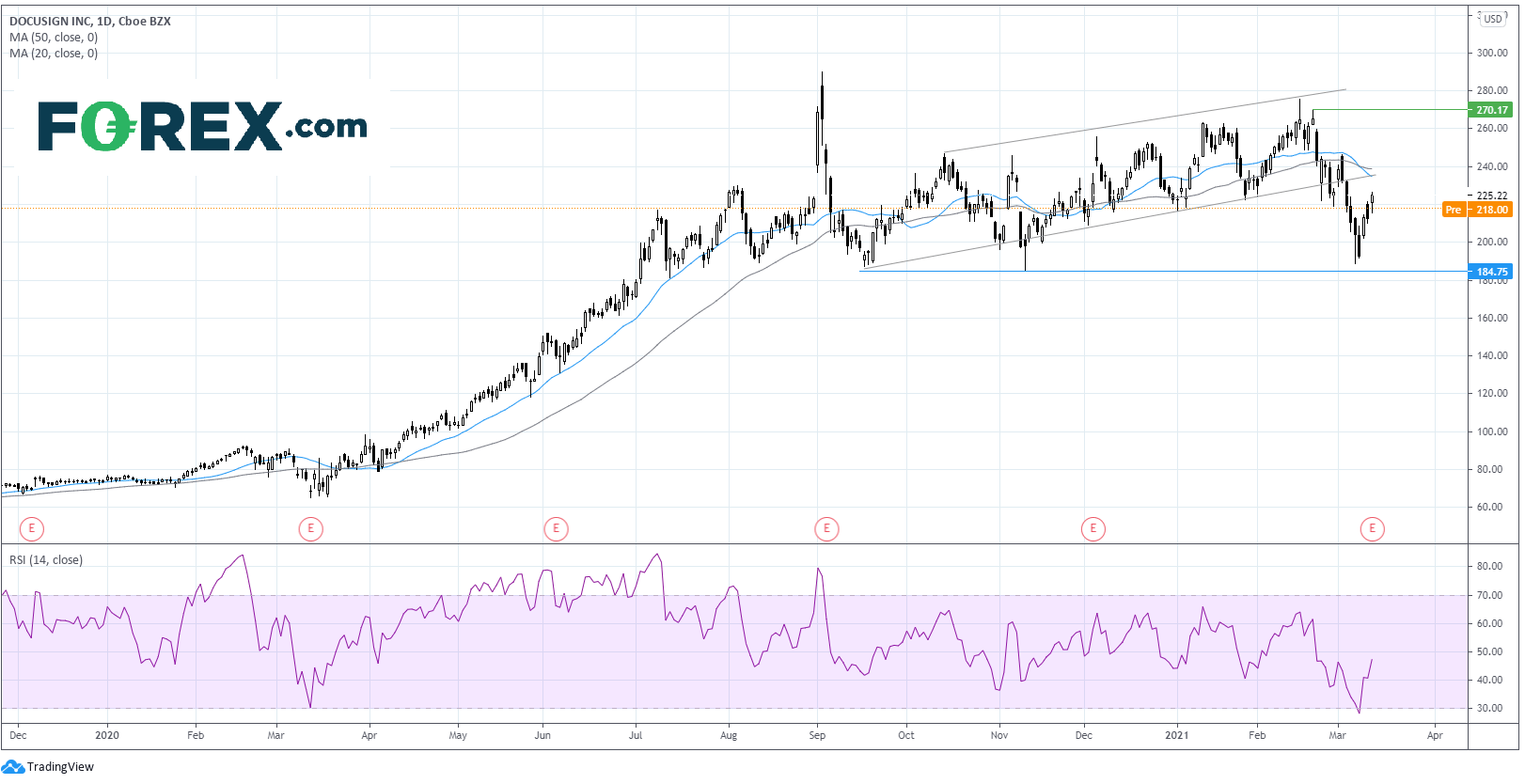Click the Sep label on time axis
The width and height of the screenshot is (1525, 784).
click(x=817, y=735)
